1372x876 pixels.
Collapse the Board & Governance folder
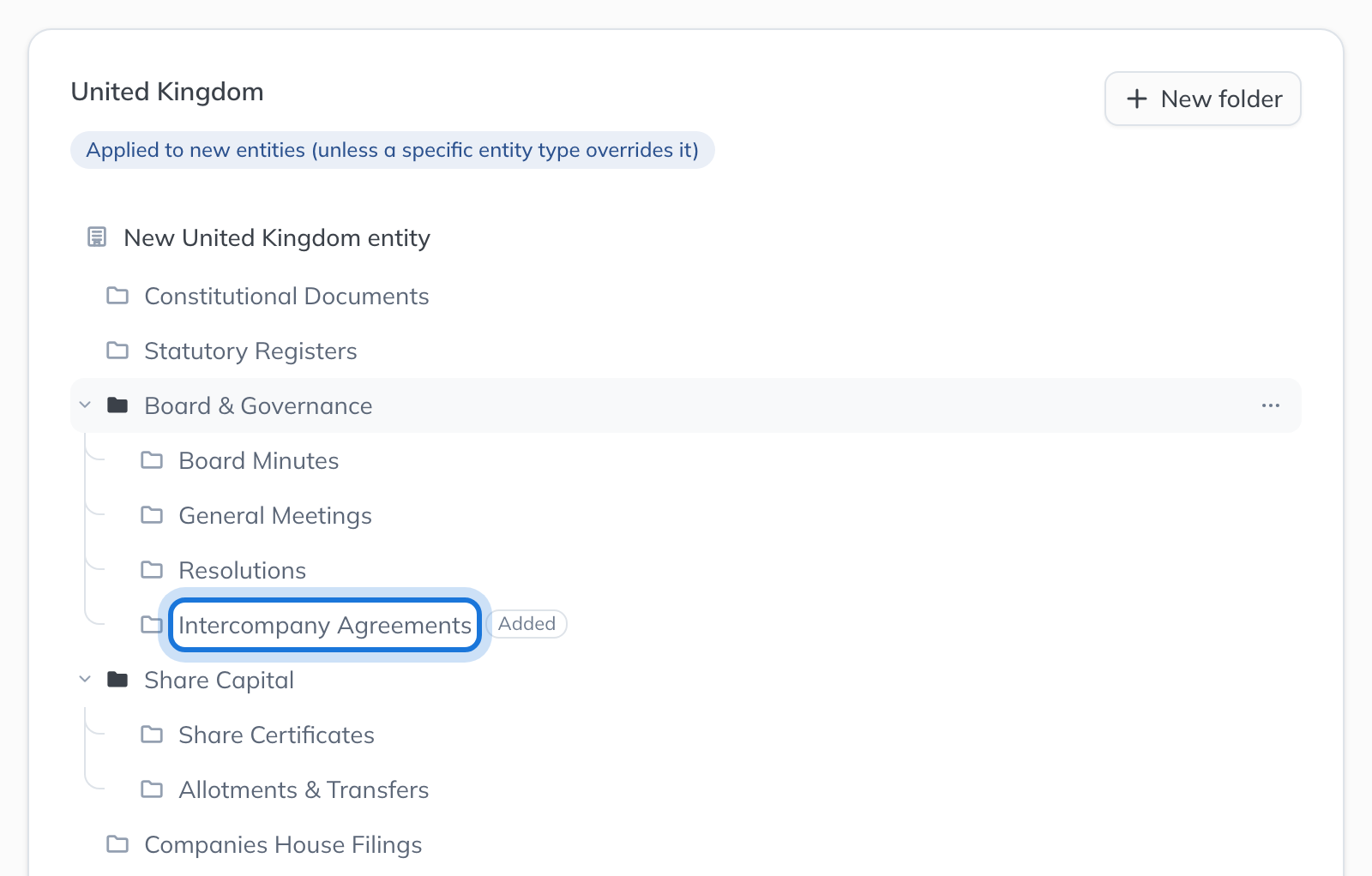(85, 405)
